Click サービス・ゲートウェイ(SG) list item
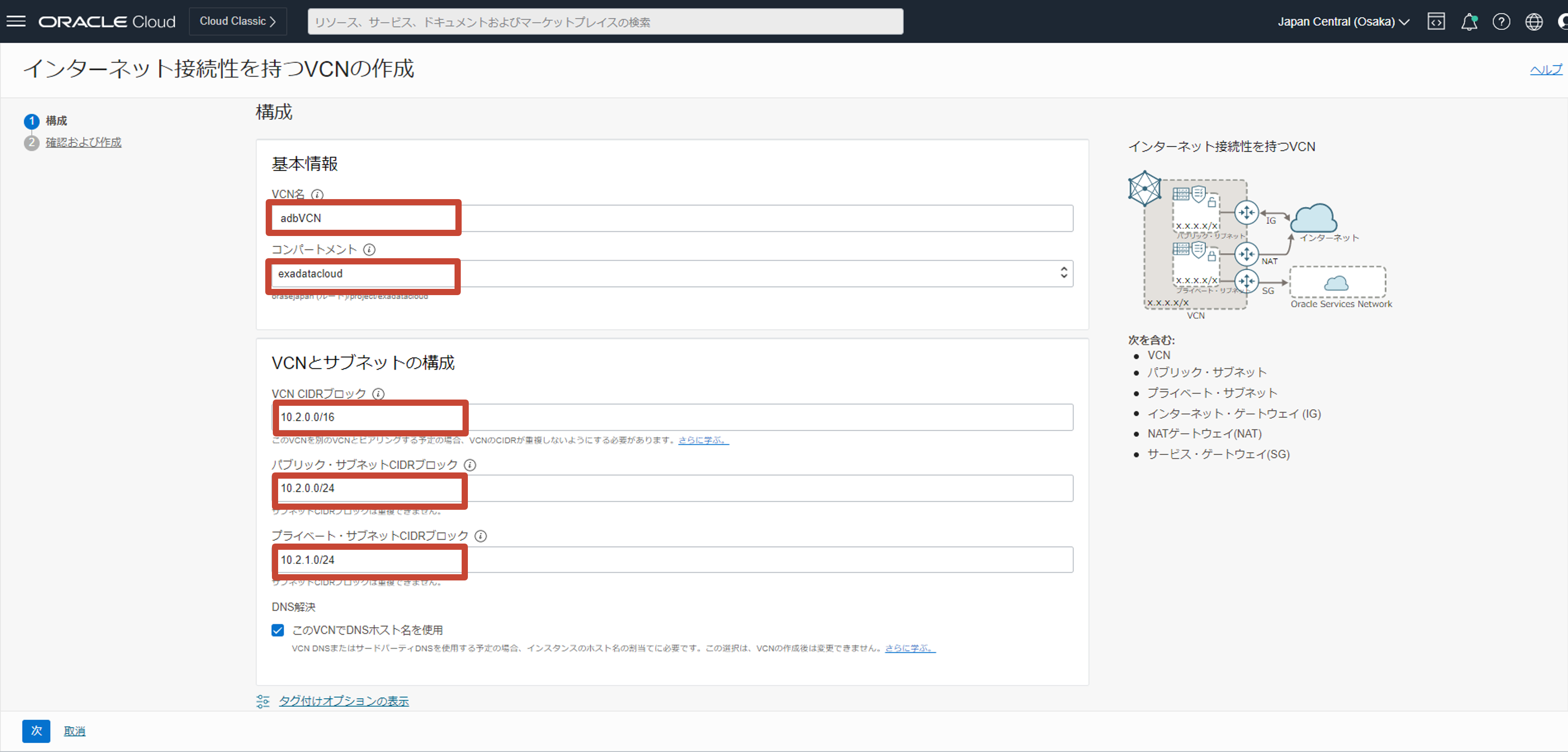 [1218, 454]
